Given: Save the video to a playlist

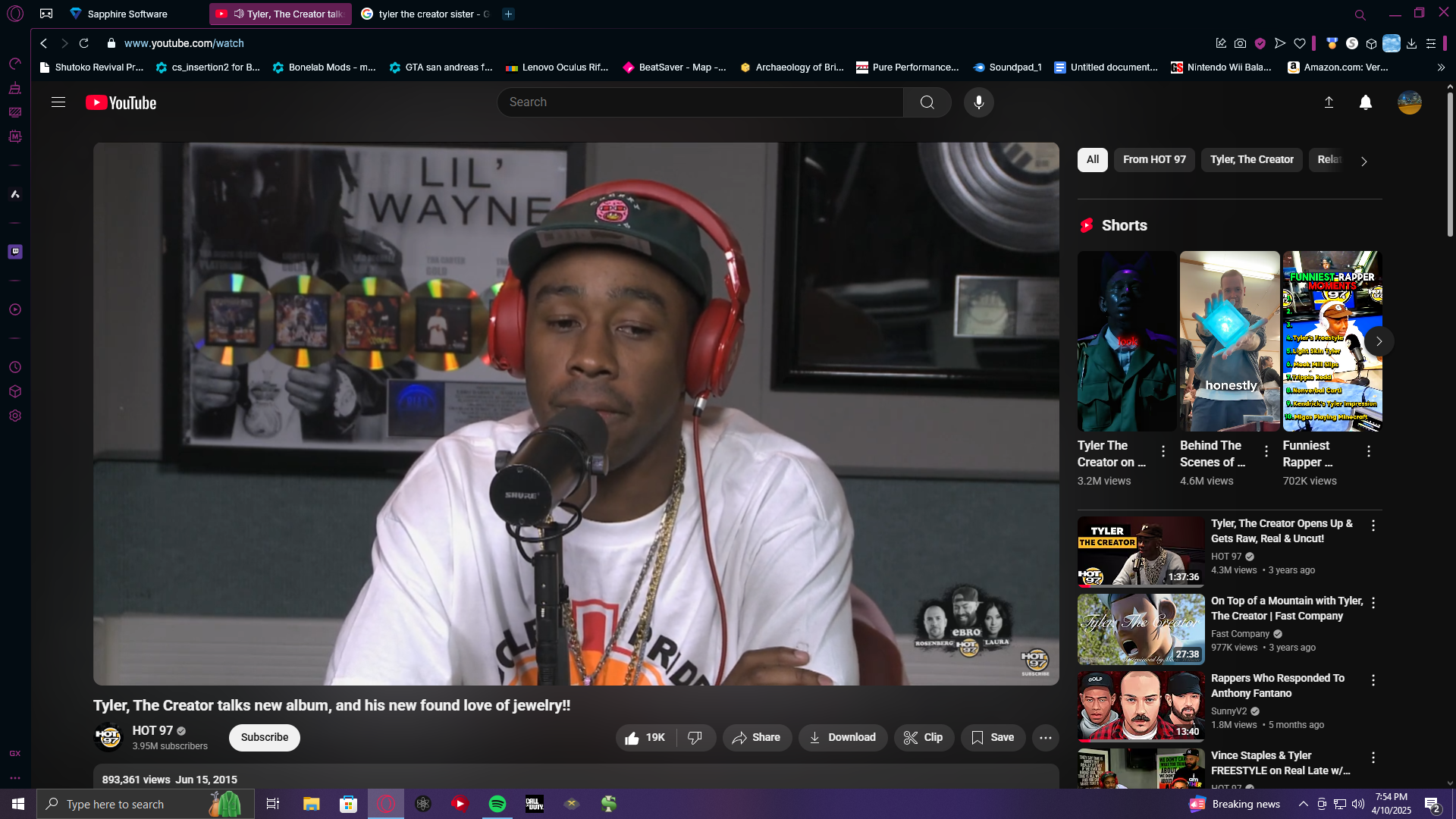Looking at the screenshot, I should 992,737.
